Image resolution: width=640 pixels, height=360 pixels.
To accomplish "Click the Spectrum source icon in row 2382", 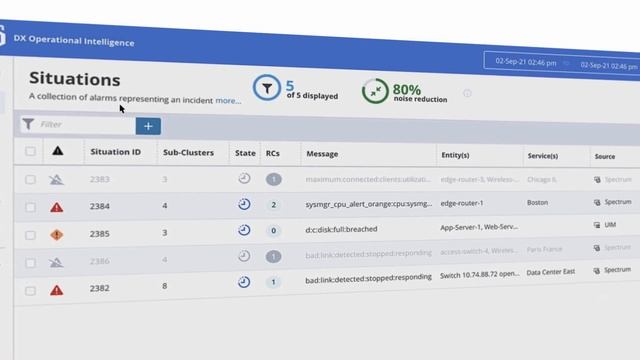I will 597,271.
